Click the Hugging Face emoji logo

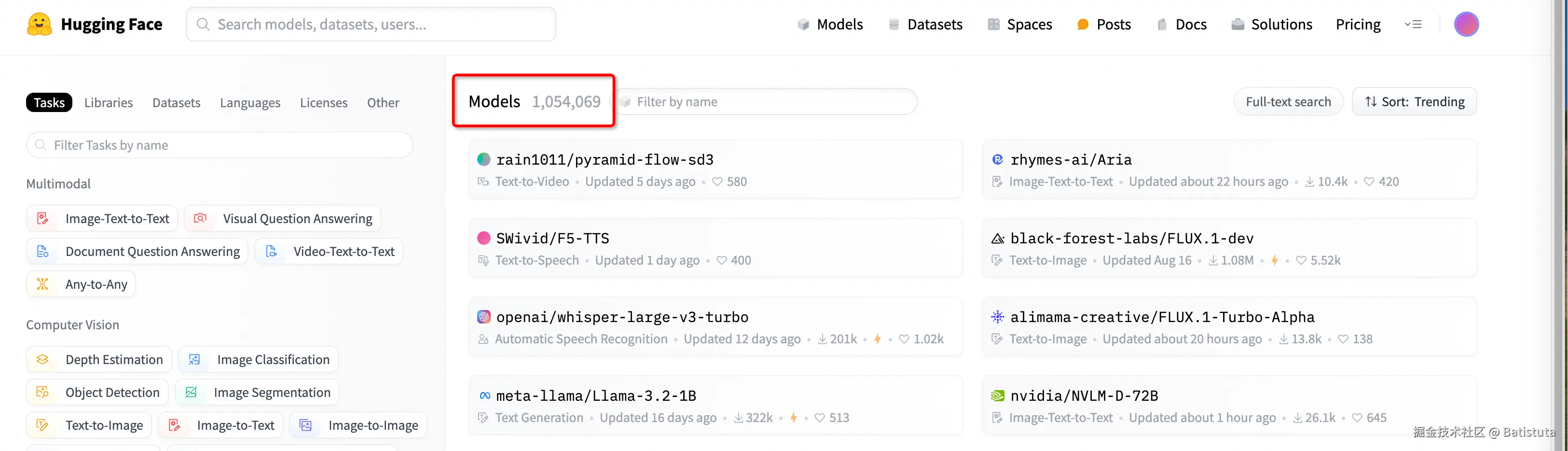click(40, 24)
